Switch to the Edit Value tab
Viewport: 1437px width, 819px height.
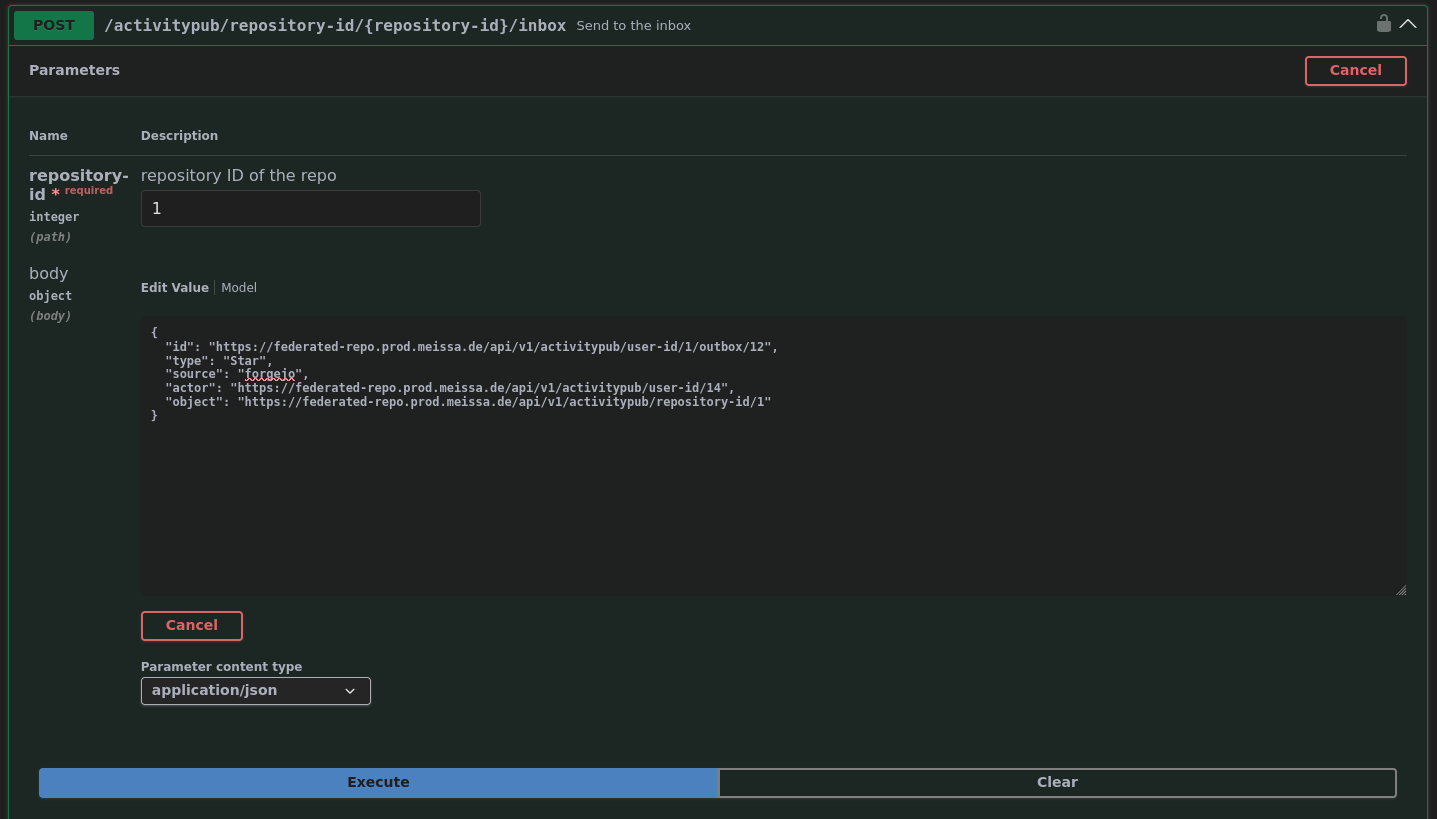(174, 288)
